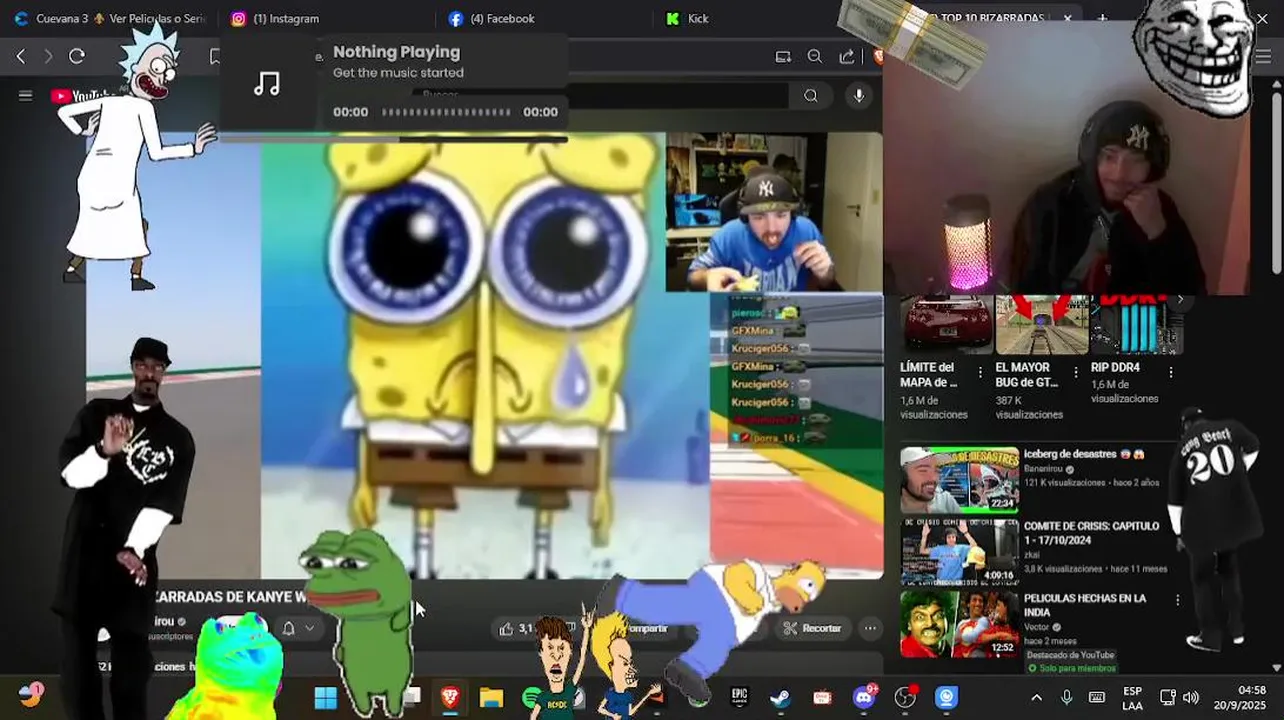Screen dimensions: 1284x720
Task: Open the YouTube hamburger guide menu
Action: click(x=26, y=96)
